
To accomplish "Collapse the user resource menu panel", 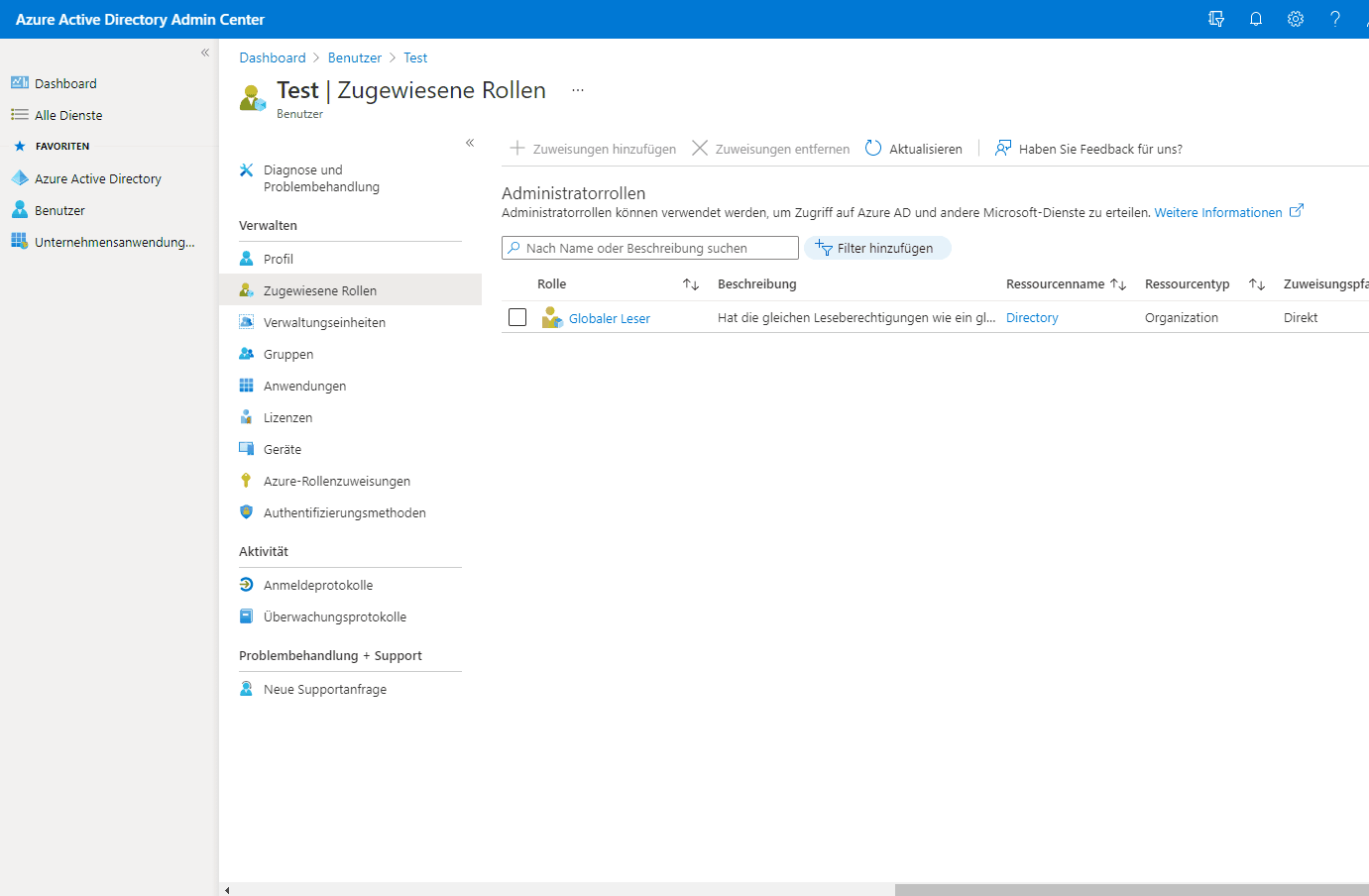I will coord(470,143).
